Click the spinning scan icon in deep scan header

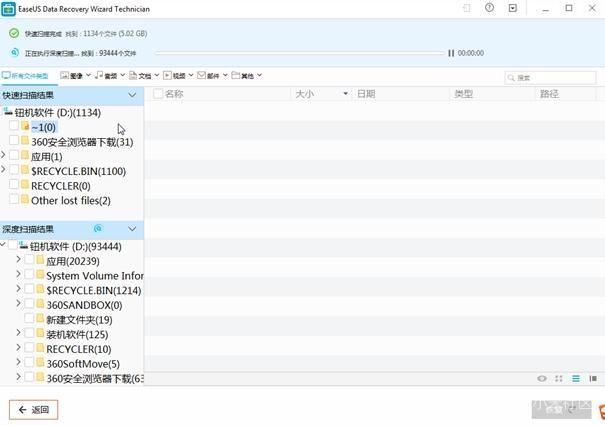(x=98, y=229)
